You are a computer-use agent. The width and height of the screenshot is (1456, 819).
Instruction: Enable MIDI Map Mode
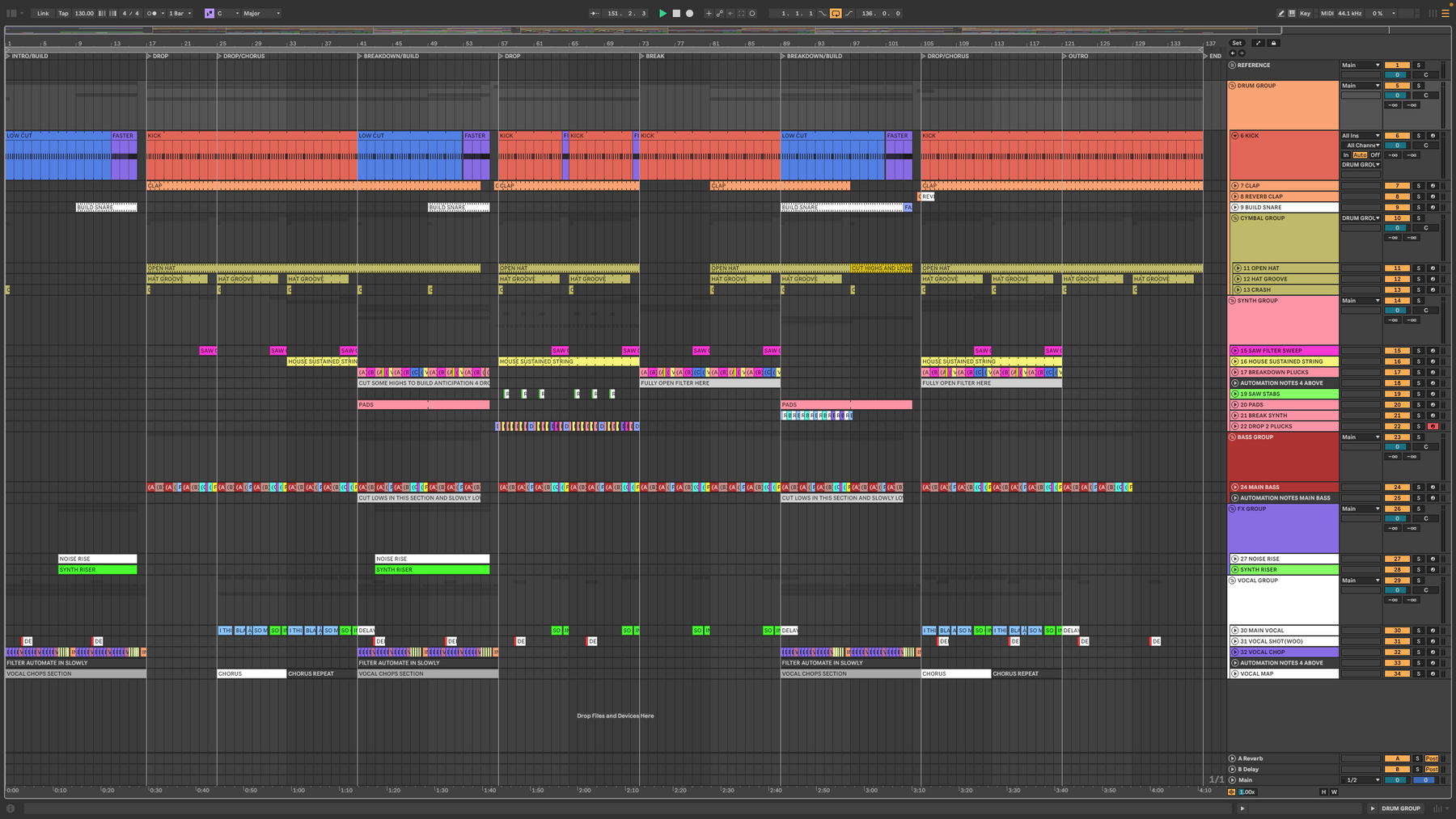coord(1327,13)
